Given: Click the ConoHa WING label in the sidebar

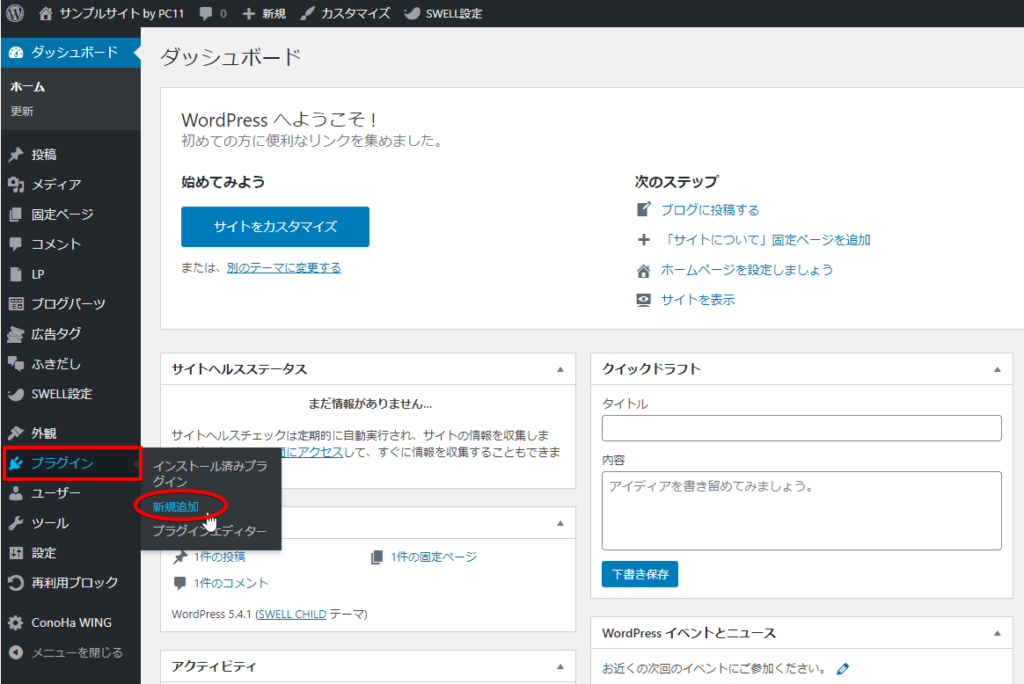Looking at the screenshot, I should (x=71, y=623).
